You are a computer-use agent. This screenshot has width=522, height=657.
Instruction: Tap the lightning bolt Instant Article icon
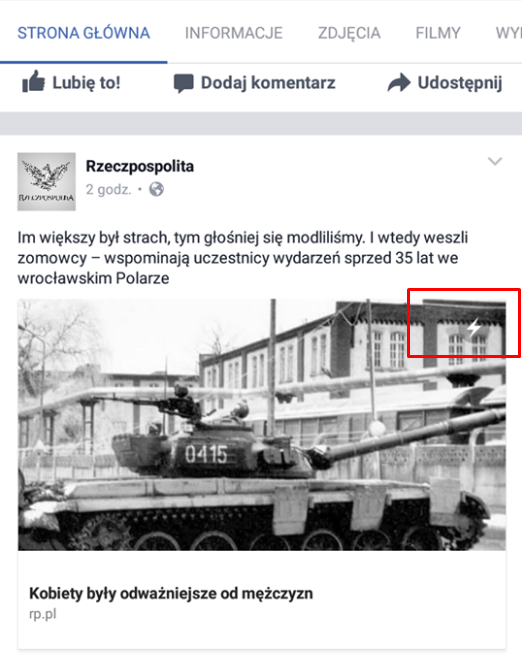(474, 327)
